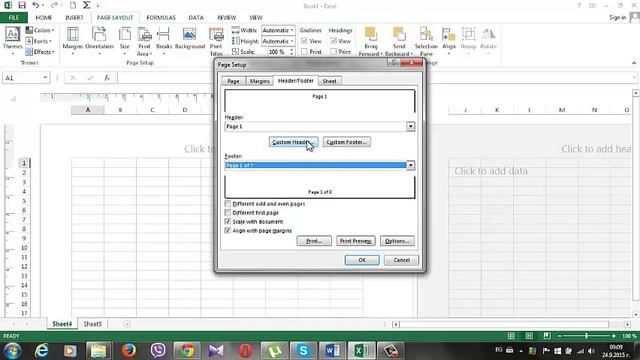Viewport: 640px width, 360px height.
Task: Toggle Headings View checkbox
Action: (333, 41)
